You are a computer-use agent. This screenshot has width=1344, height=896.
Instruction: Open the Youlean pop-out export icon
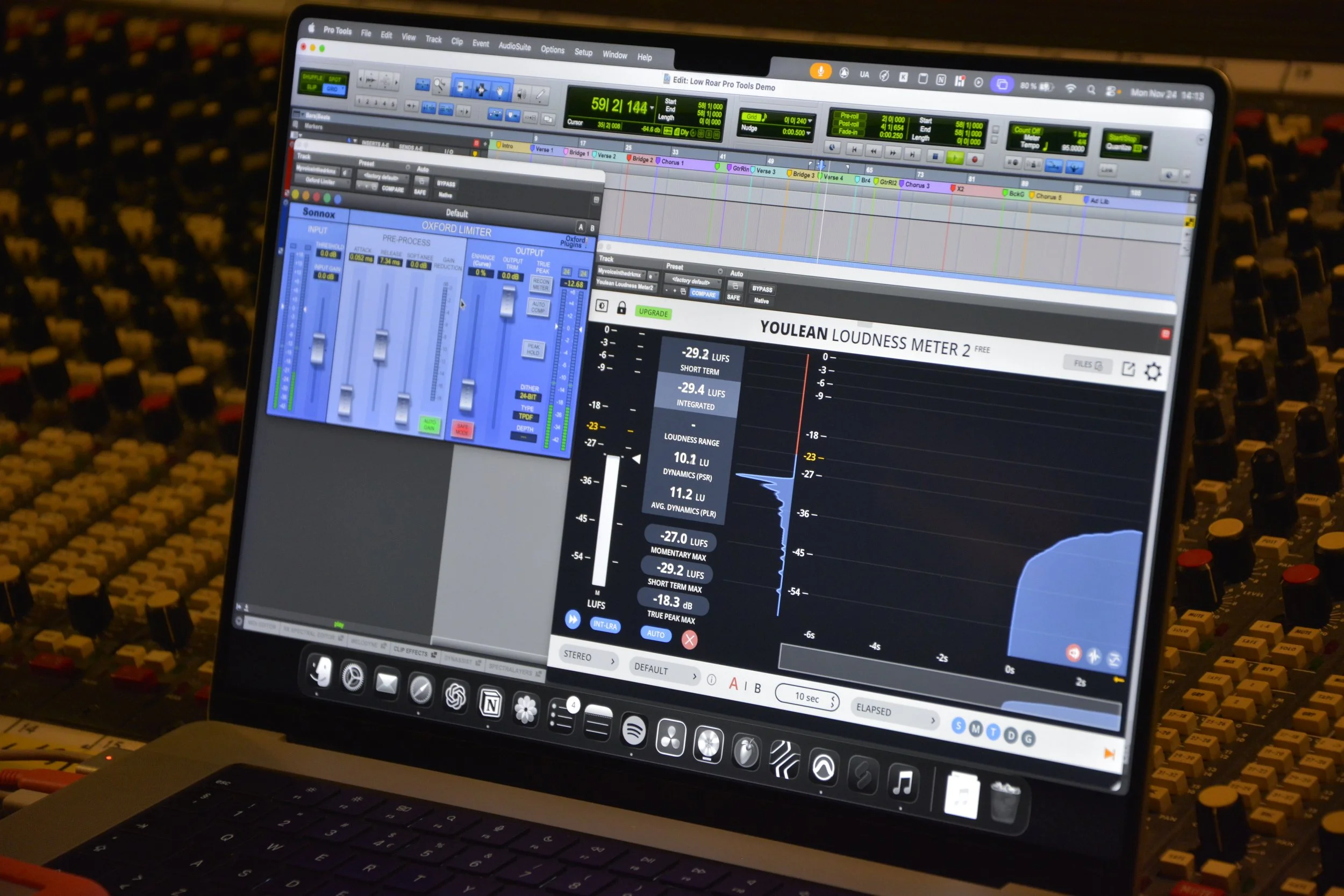(x=1128, y=369)
